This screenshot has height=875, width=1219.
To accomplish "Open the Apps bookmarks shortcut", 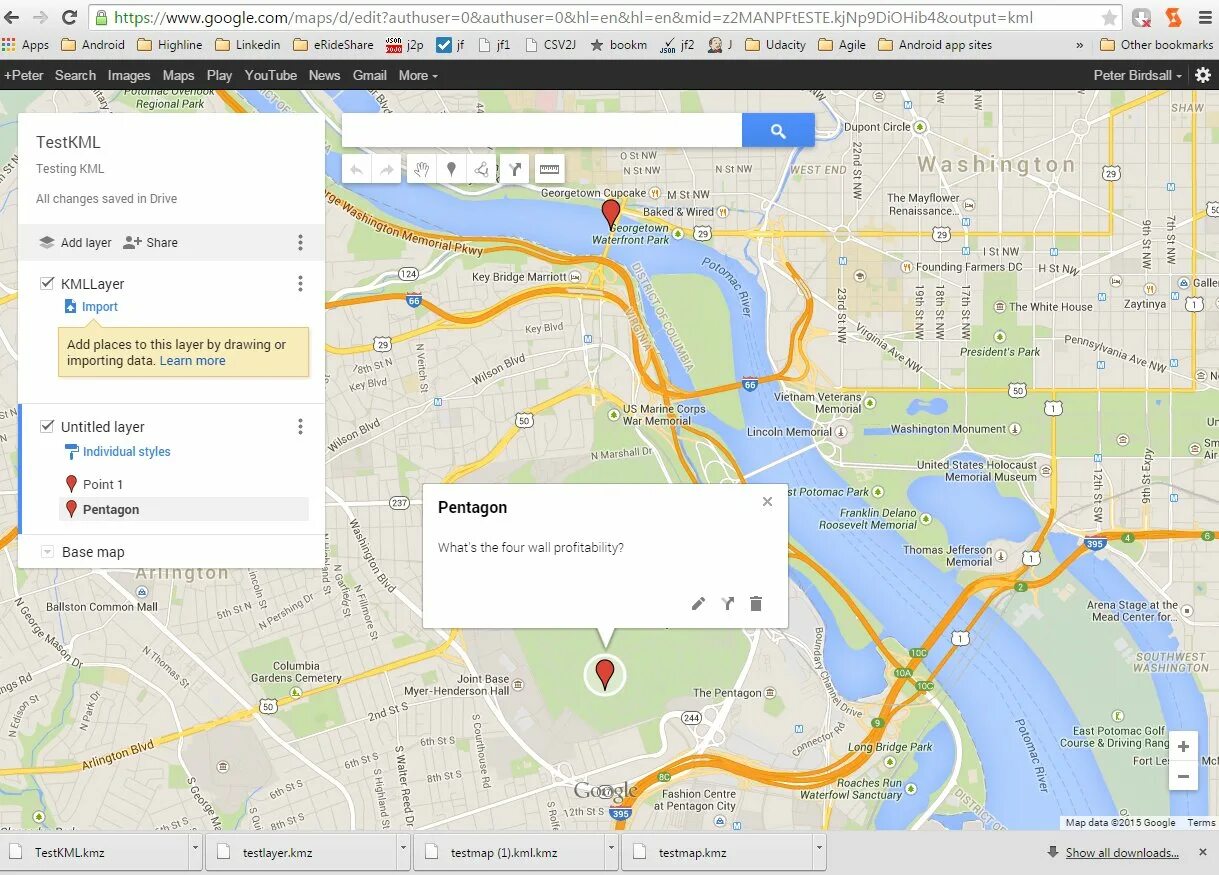I will pos(26,44).
